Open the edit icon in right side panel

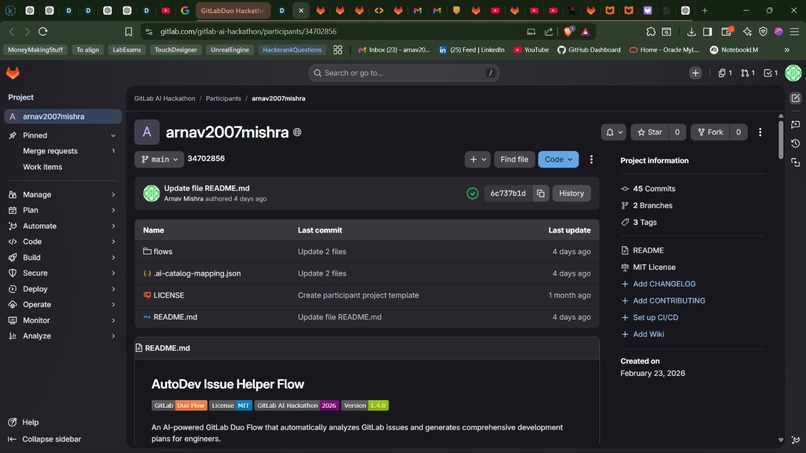click(795, 98)
